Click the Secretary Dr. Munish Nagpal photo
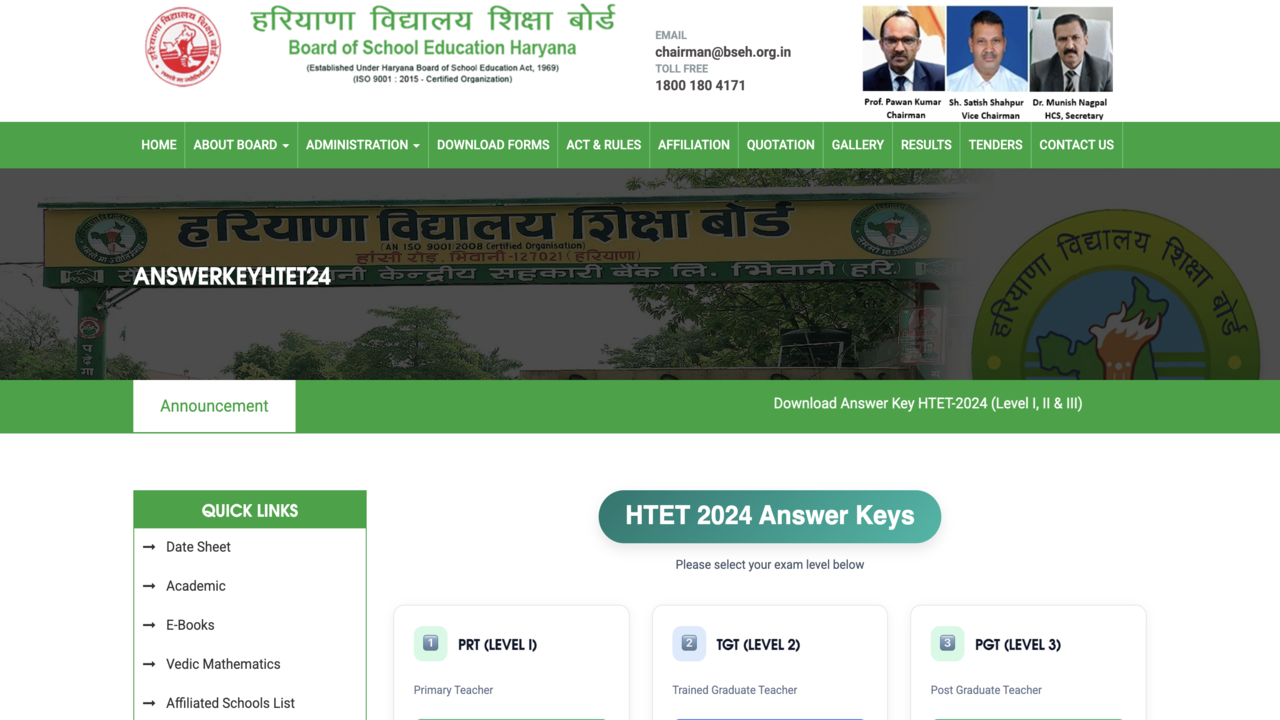This screenshot has height=720, width=1280. coord(1070,49)
